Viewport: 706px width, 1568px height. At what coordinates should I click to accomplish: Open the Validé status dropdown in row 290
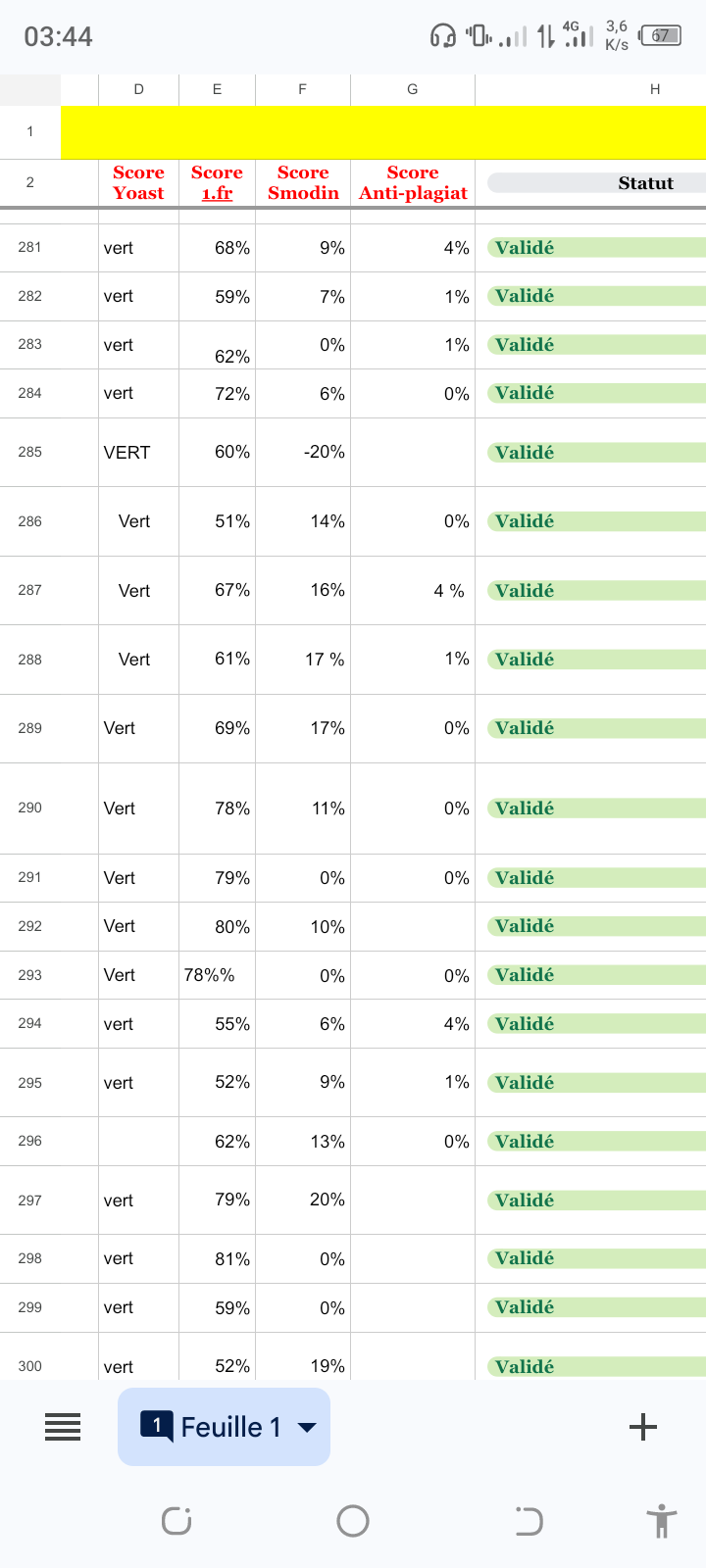pos(596,808)
